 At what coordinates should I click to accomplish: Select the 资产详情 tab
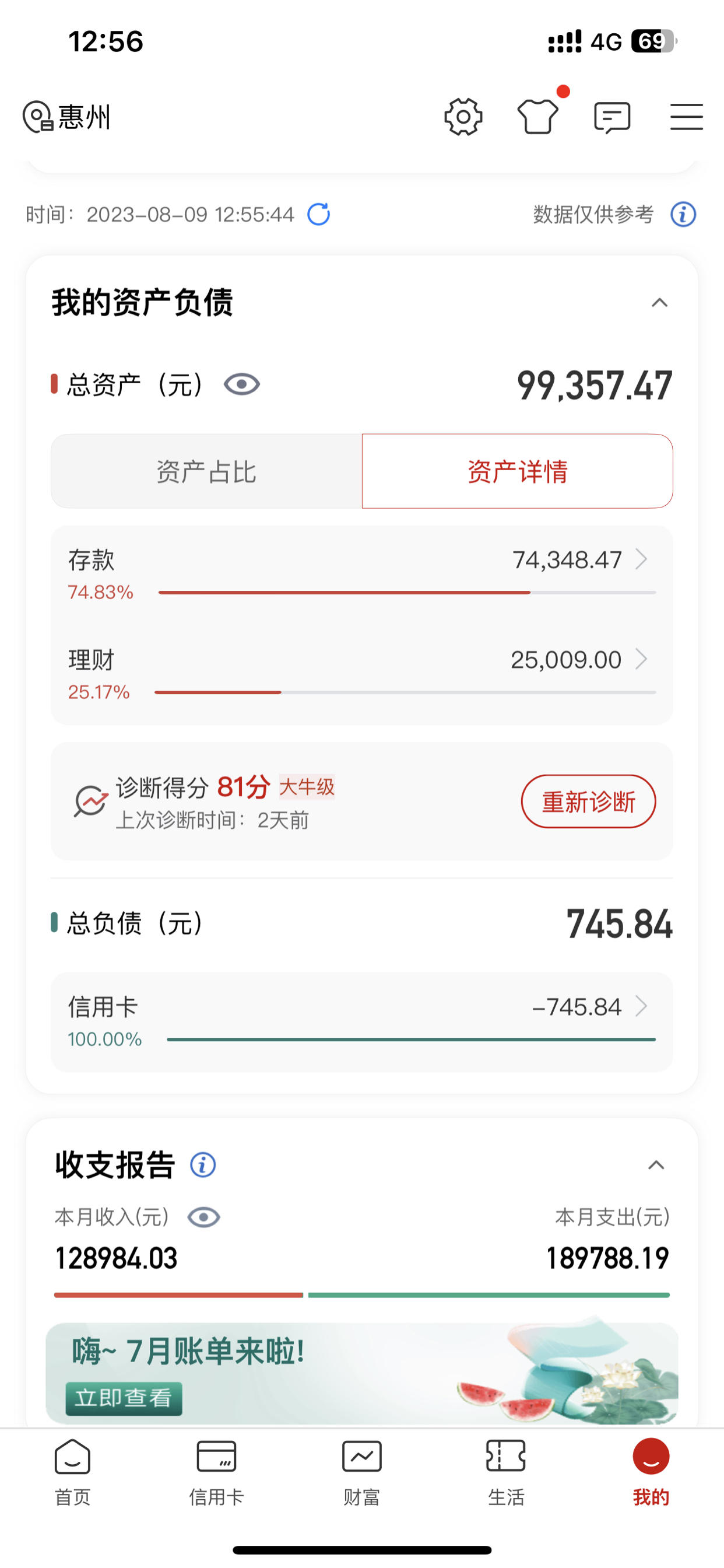pos(517,471)
